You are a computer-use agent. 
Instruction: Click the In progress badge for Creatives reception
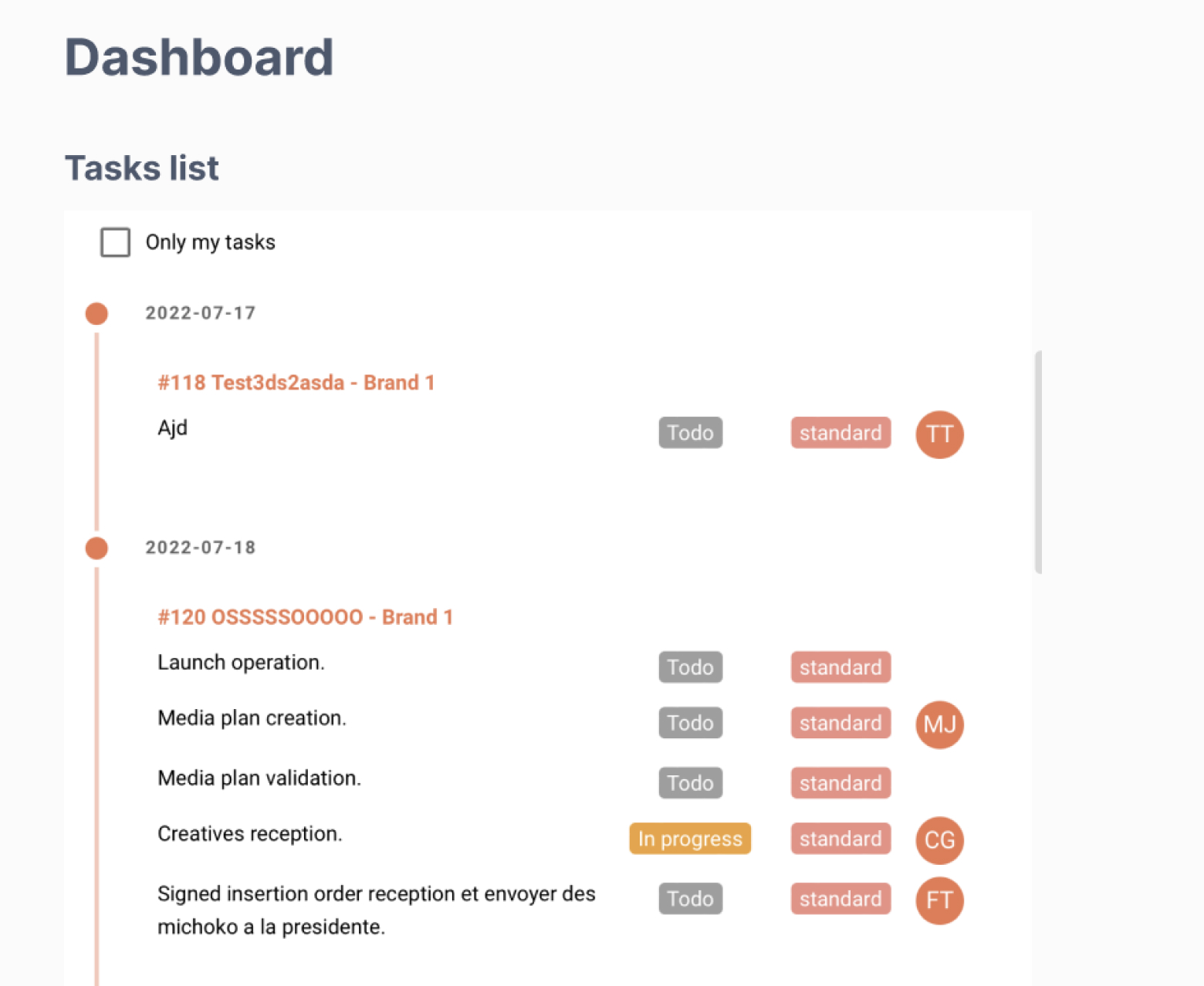click(690, 839)
